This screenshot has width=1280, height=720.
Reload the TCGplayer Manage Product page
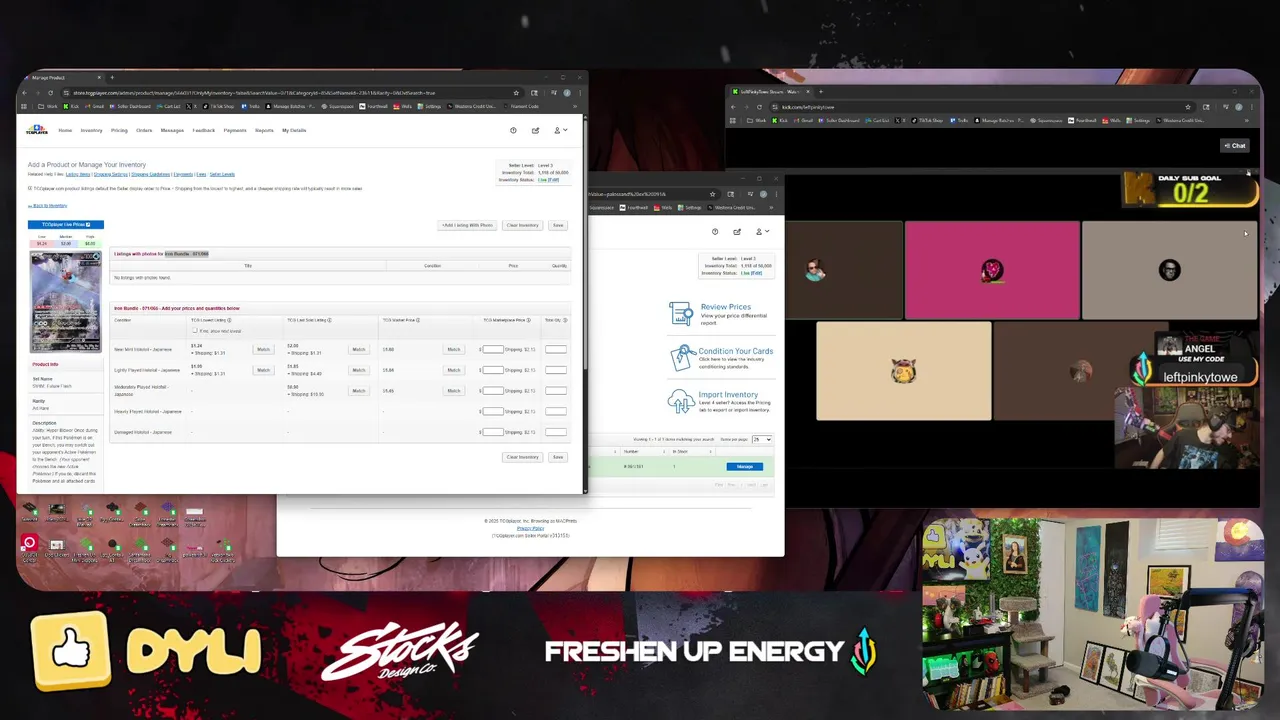[x=50, y=93]
